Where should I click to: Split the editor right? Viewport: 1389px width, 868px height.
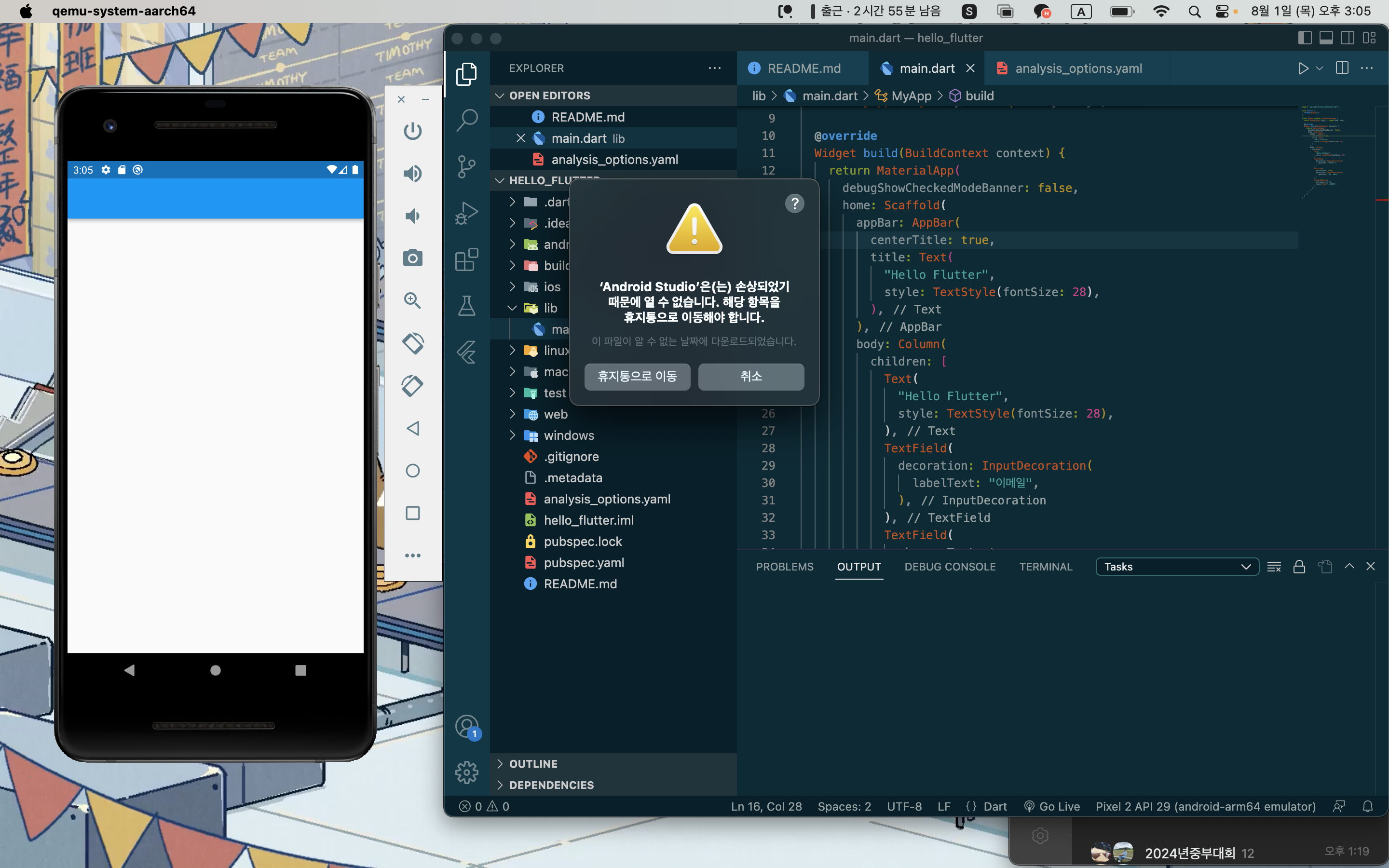point(1342,68)
